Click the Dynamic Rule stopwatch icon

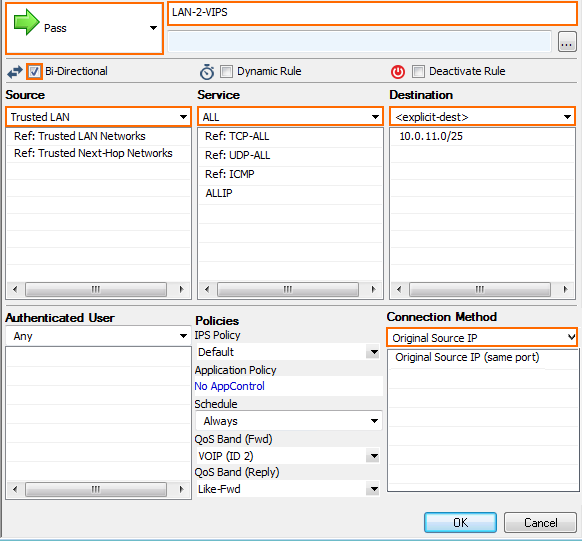(x=207, y=72)
